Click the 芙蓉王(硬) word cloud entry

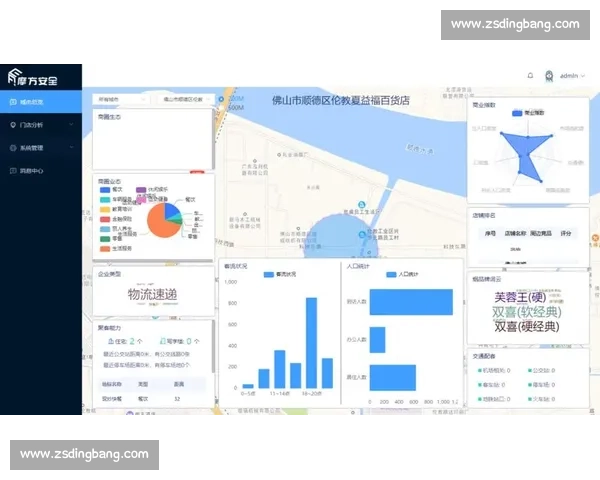click(520, 297)
